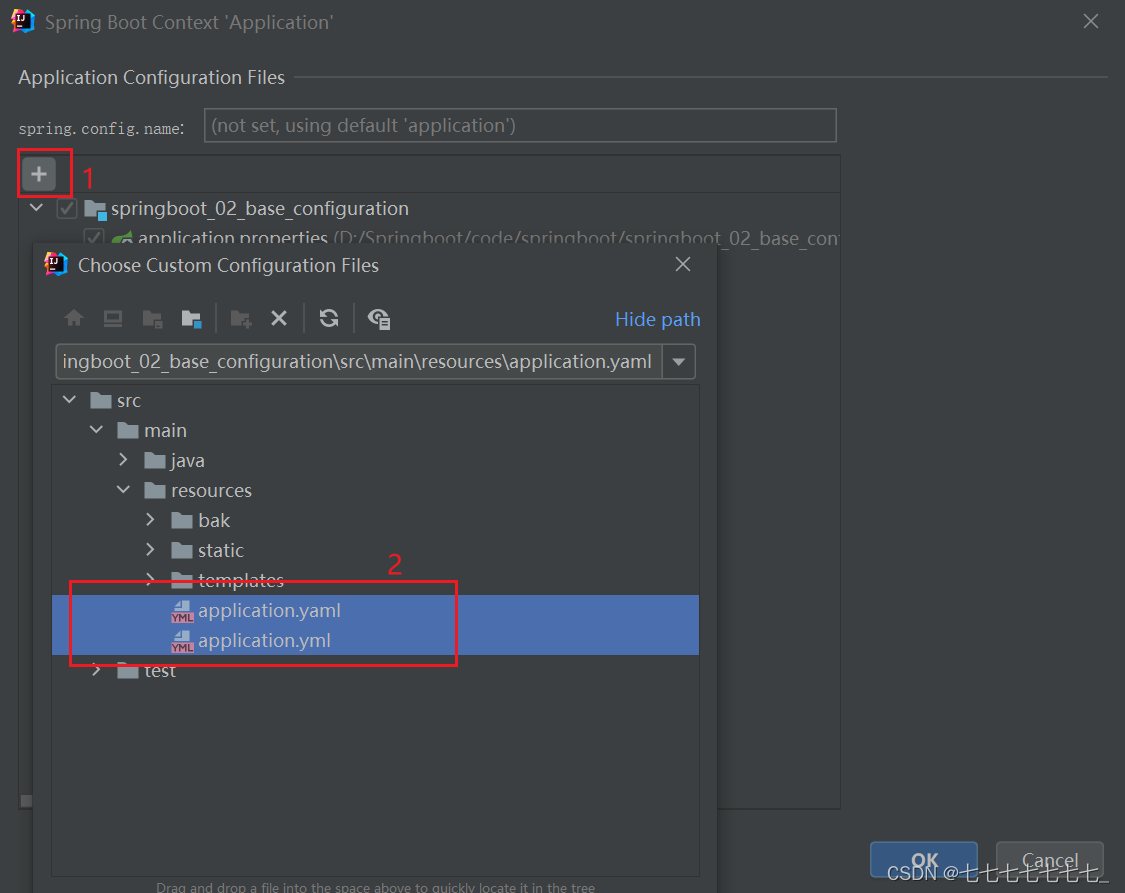Click the OK button
Screen dimensions: 1125x893
924,859
